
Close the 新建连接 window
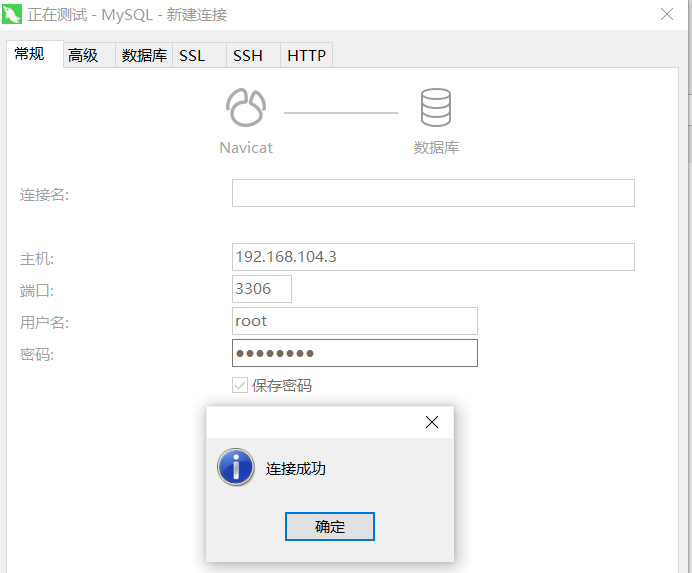(667, 15)
